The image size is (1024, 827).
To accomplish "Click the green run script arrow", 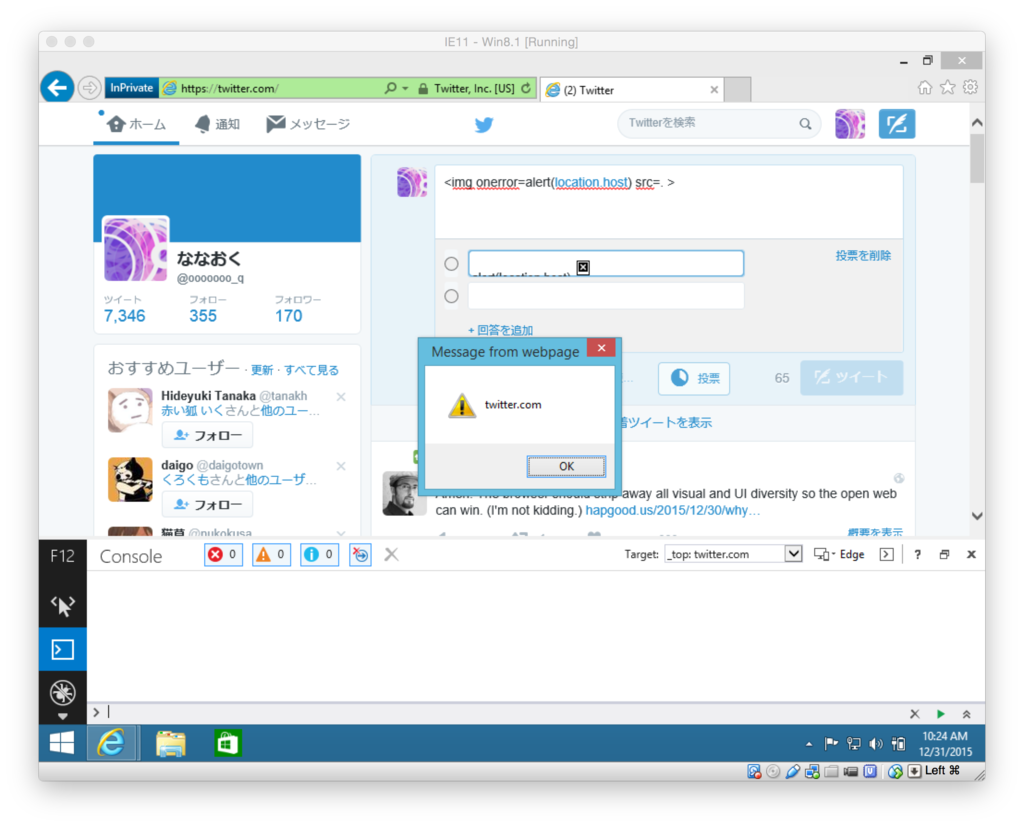I will click(940, 714).
